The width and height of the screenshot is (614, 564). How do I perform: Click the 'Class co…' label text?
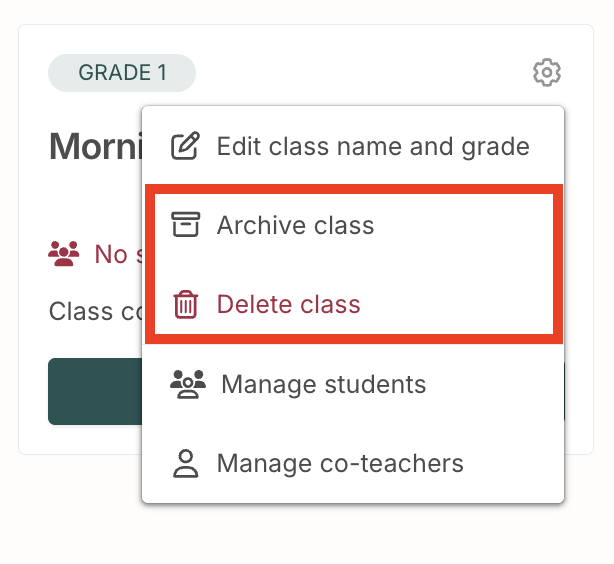(95, 312)
